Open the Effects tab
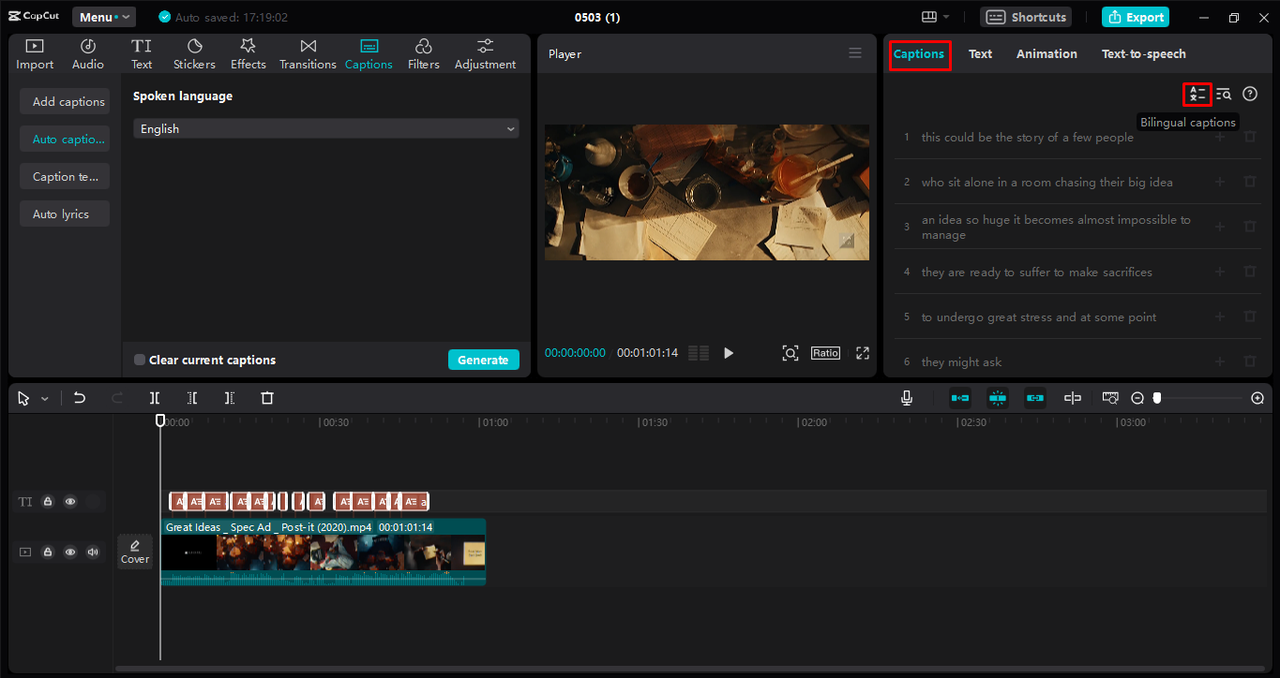The width and height of the screenshot is (1280, 678). click(248, 54)
